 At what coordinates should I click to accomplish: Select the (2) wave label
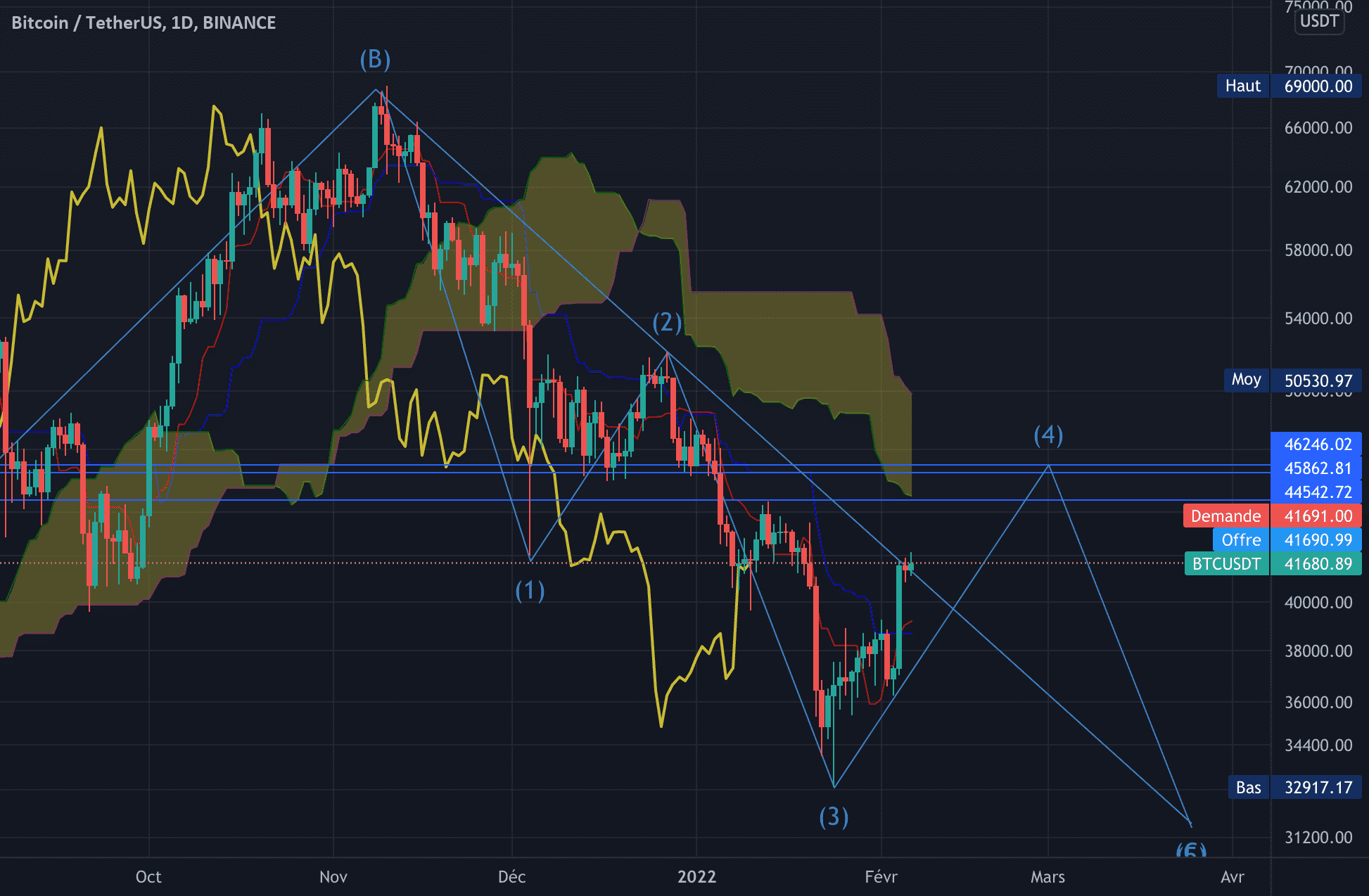tap(667, 322)
